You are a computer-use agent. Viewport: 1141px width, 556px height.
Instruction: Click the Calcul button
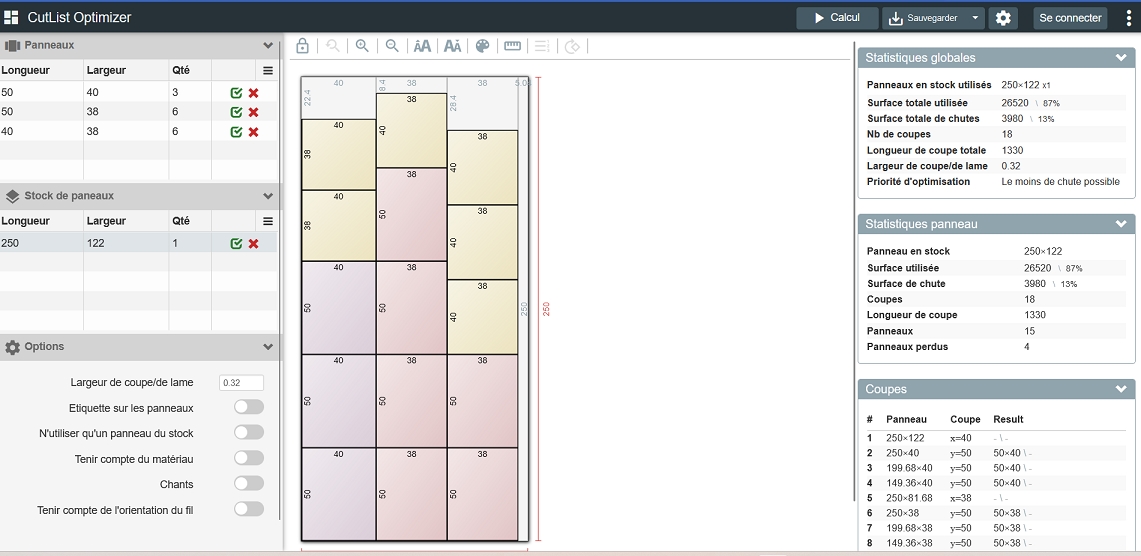[837, 18]
